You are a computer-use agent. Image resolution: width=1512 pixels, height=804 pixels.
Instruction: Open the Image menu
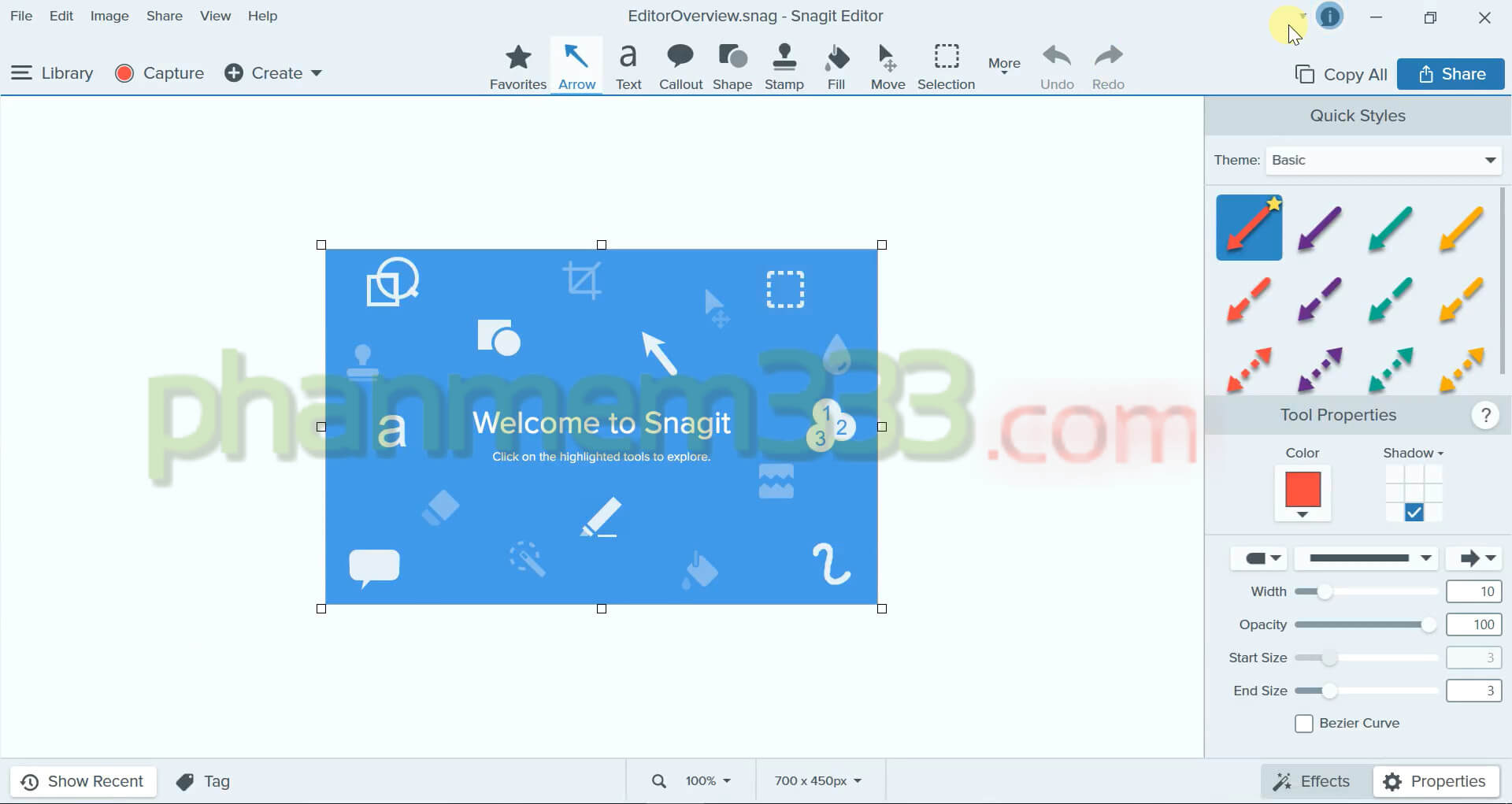click(109, 16)
